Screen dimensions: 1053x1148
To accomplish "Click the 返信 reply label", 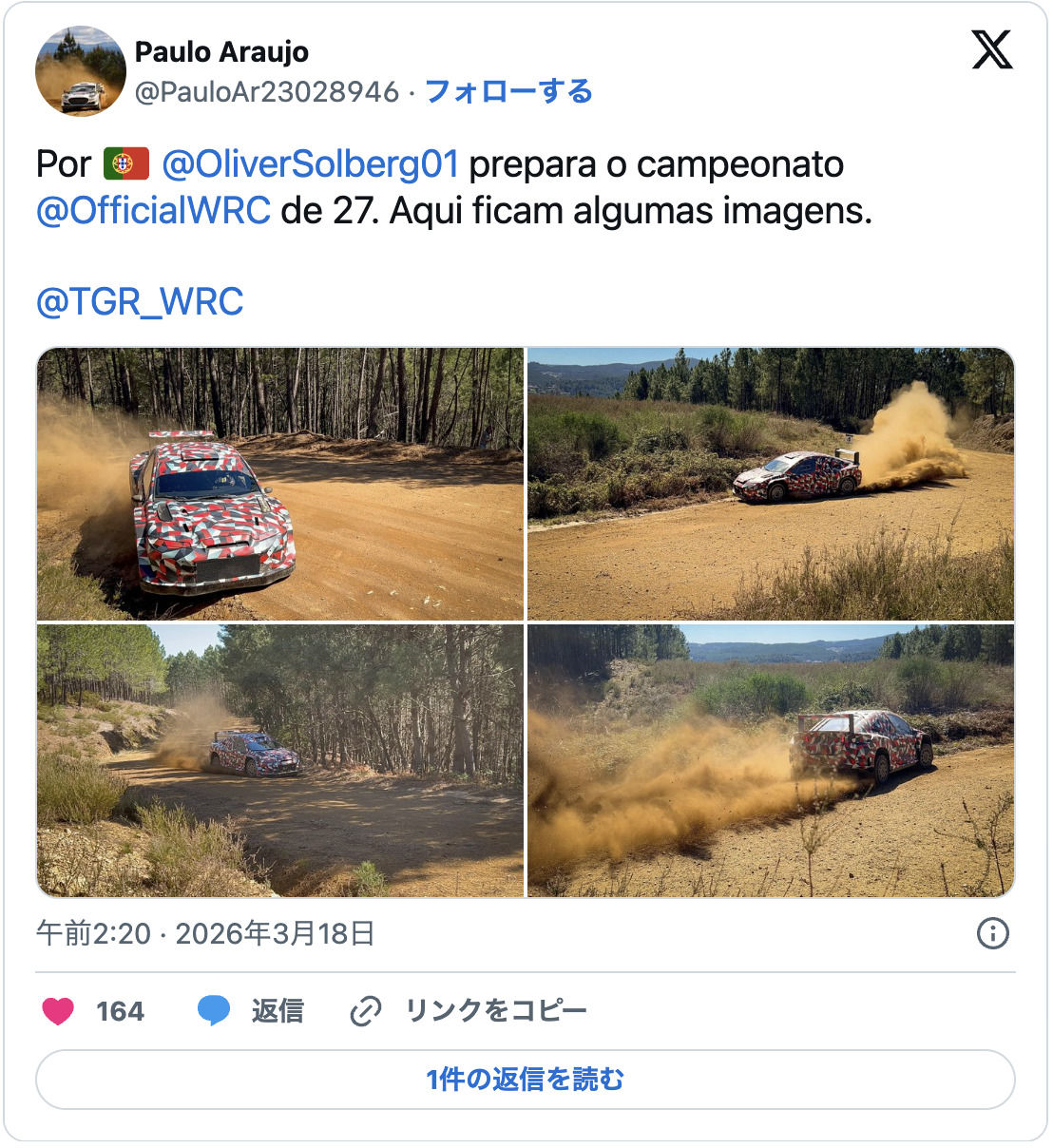I will pyautogui.click(x=278, y=1011).
